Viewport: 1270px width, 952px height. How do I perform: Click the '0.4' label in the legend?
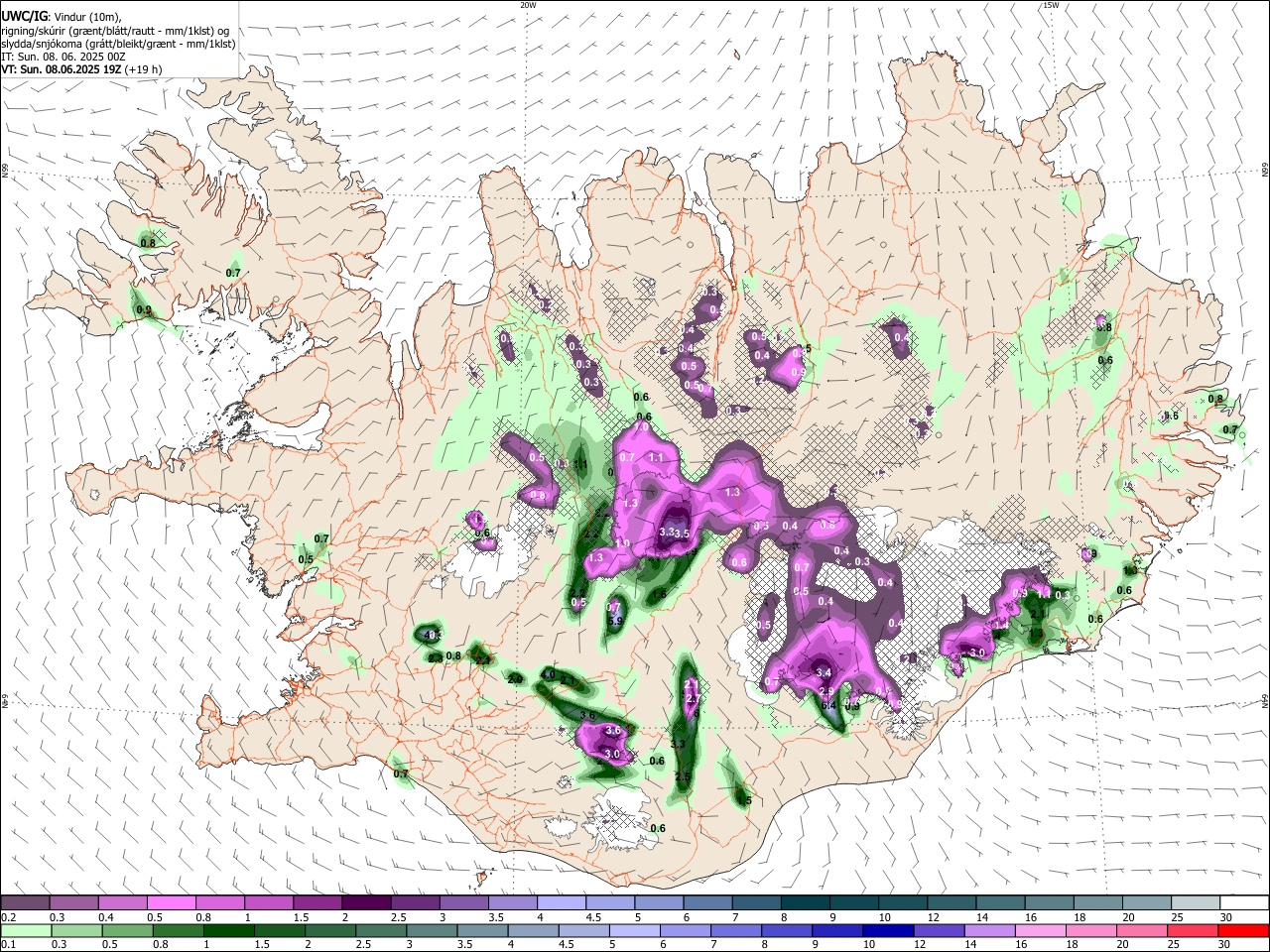pos(107,917)
